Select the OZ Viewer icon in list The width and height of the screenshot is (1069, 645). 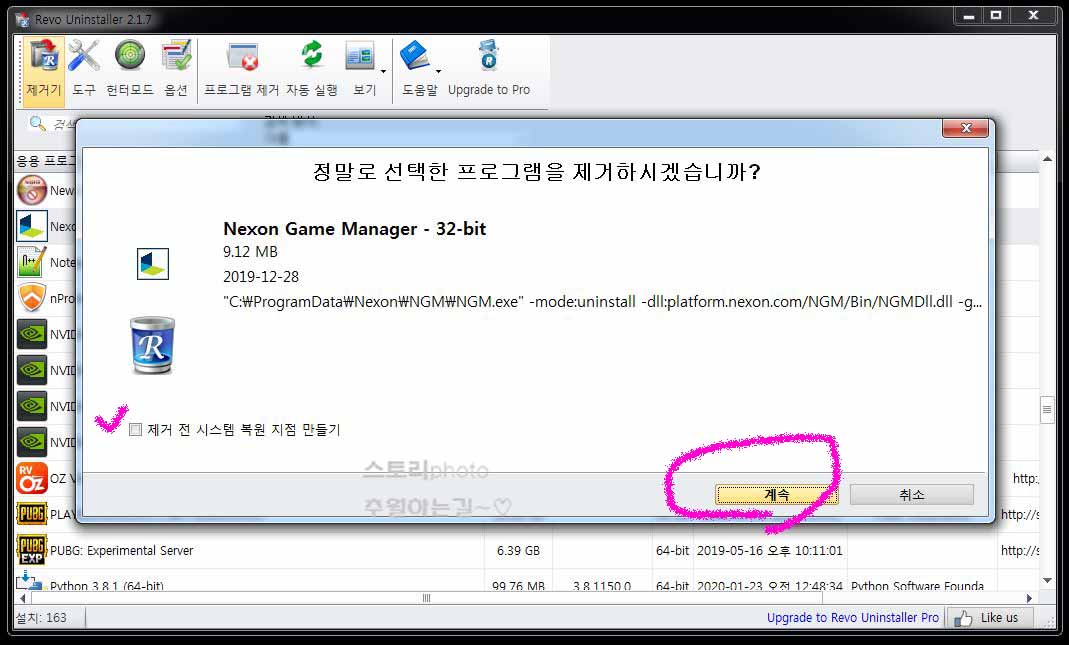coord(32,478)
